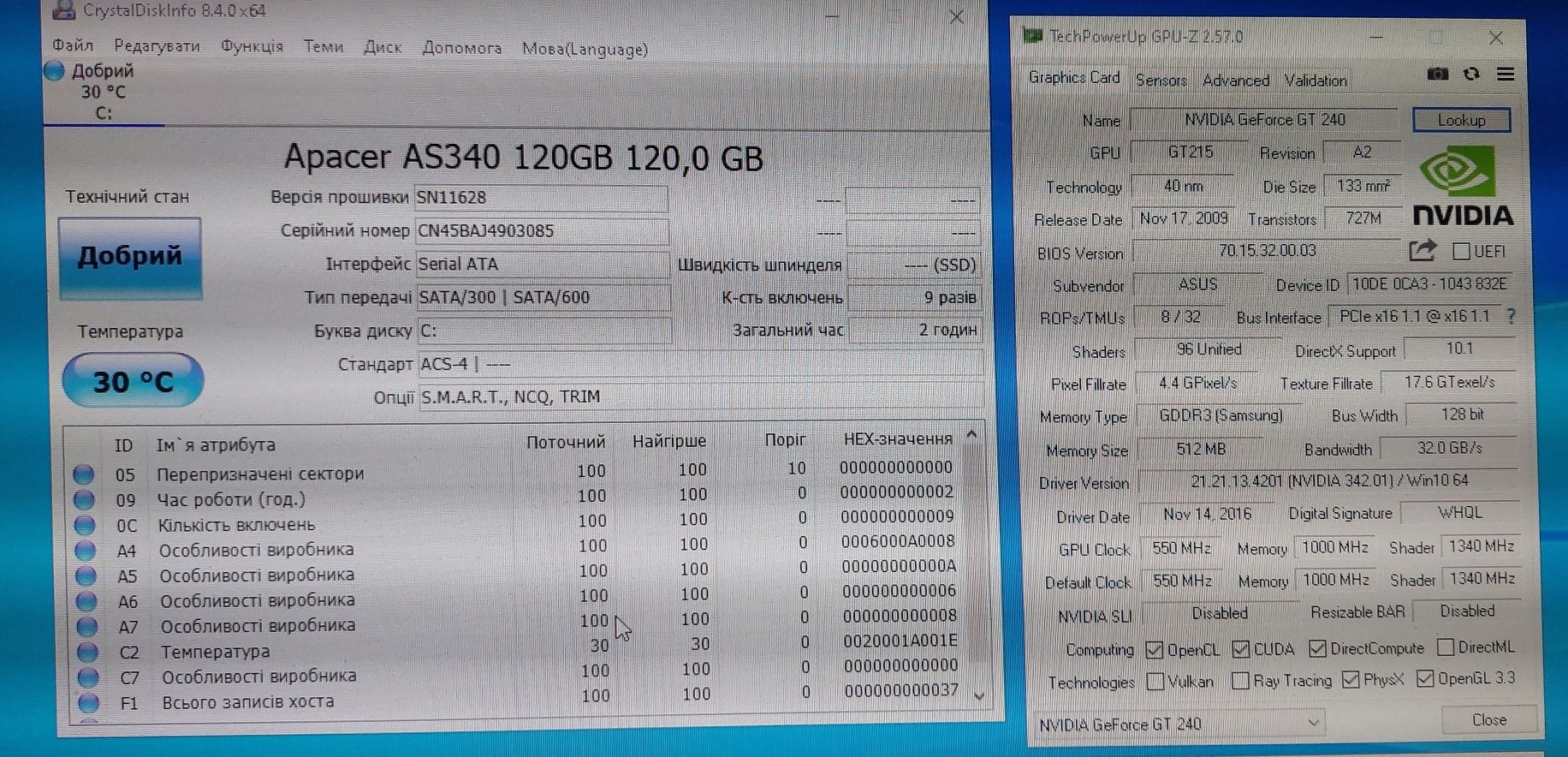Click the Lookup button in GPU-Z
This screenshot has height=757, width=1568.
[x=1461, y=120]
